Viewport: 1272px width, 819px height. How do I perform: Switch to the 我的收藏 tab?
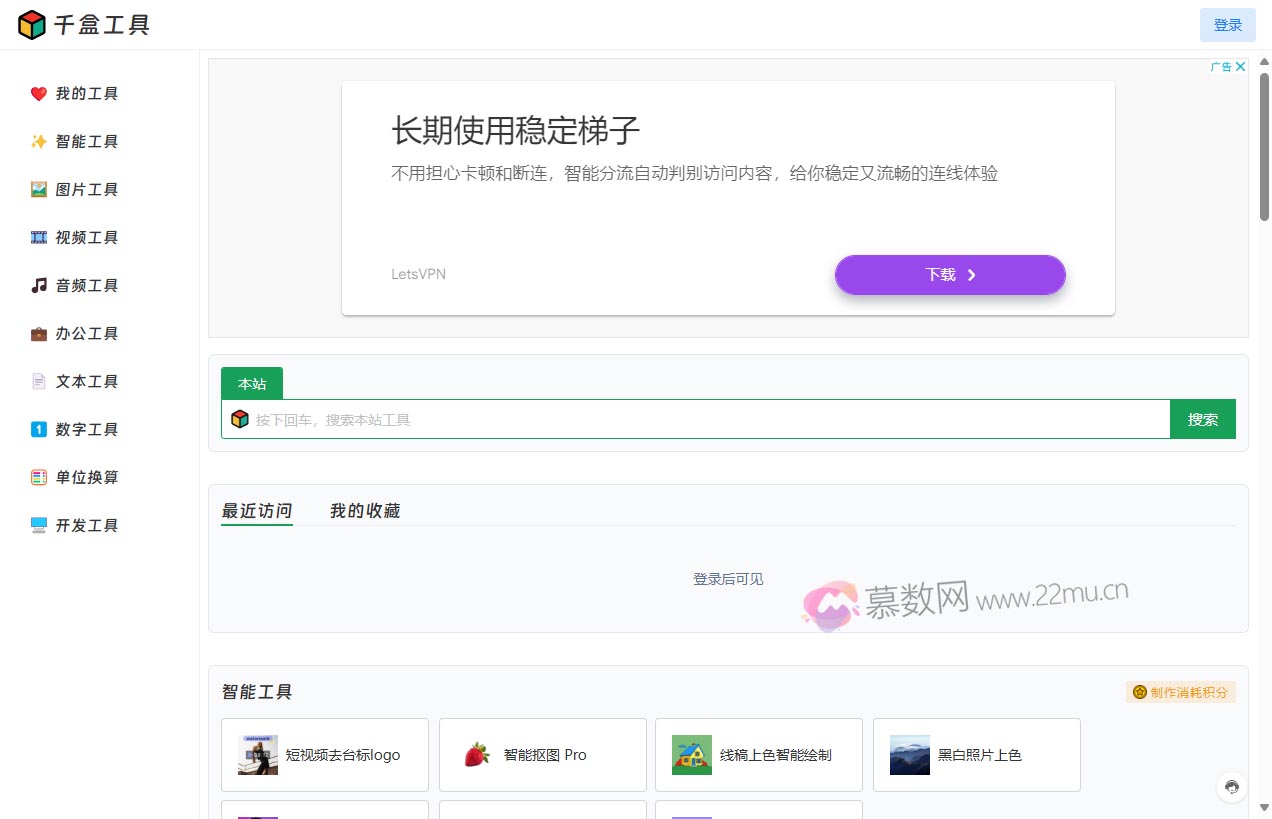click(x=365, y=510)
